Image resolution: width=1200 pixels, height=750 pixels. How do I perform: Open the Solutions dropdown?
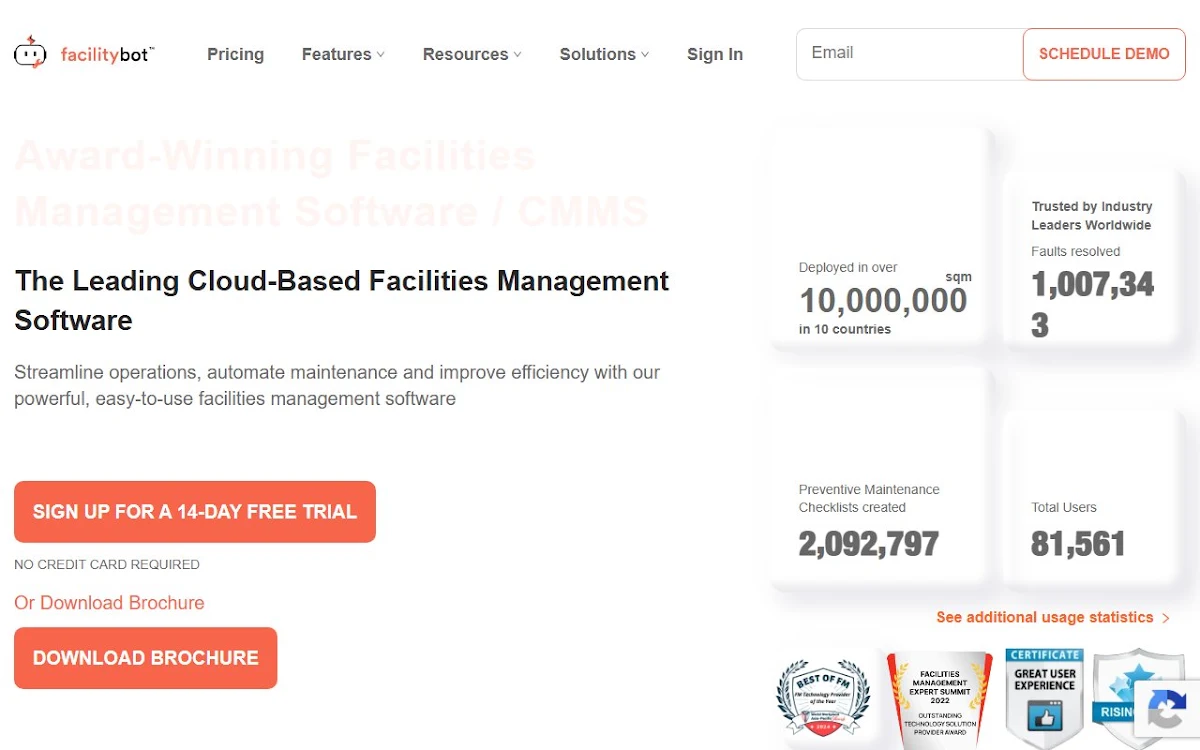(x=604, y=54)
